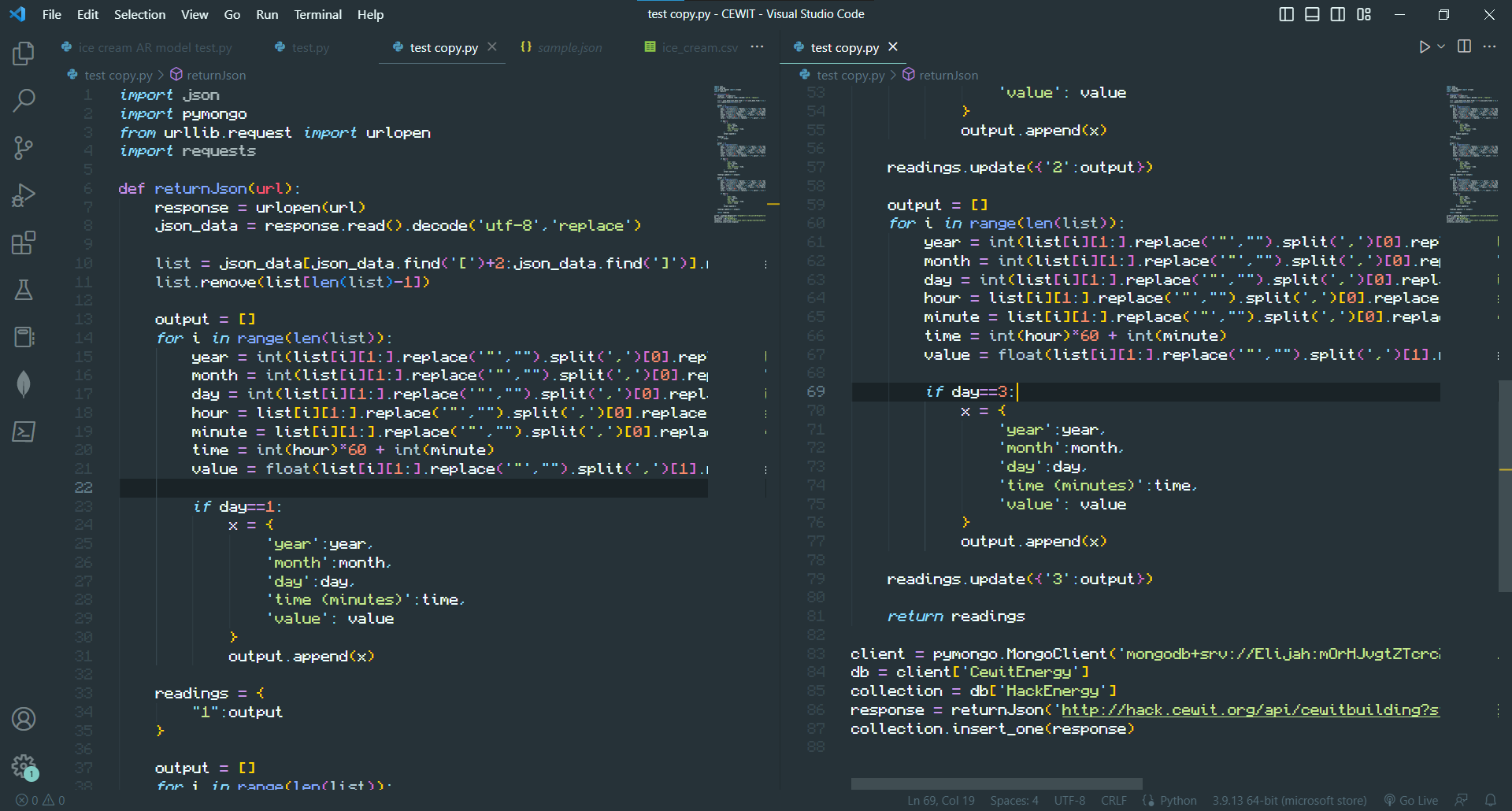Open the Selection menu
The image size is (1512, 811).
[139, 14]
